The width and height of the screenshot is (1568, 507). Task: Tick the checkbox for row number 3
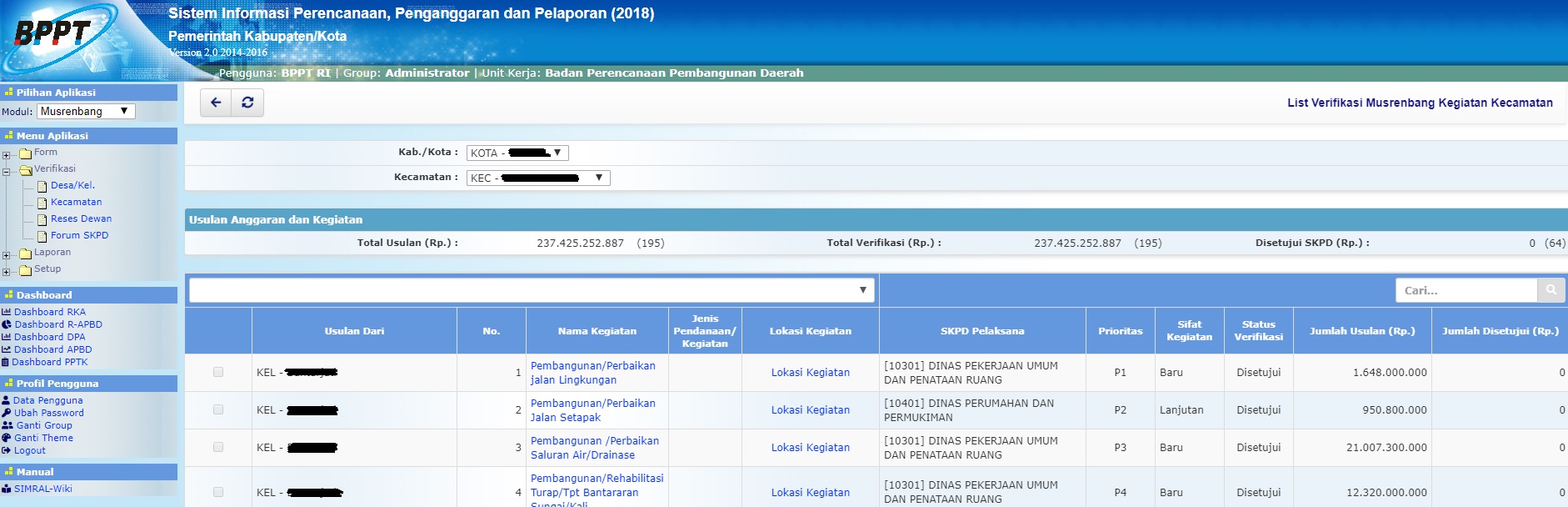tap(218, 447)
